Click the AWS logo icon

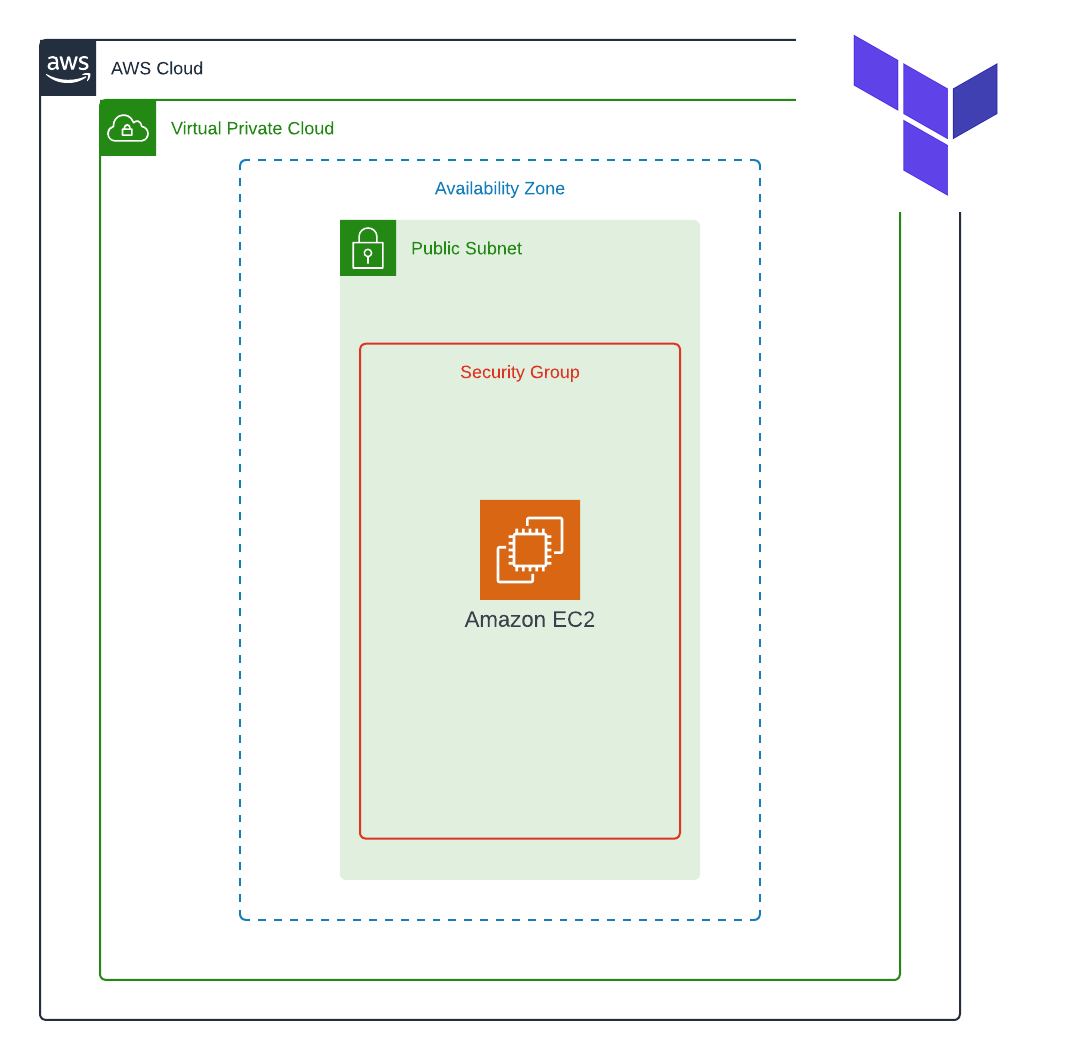click(68, 68)
